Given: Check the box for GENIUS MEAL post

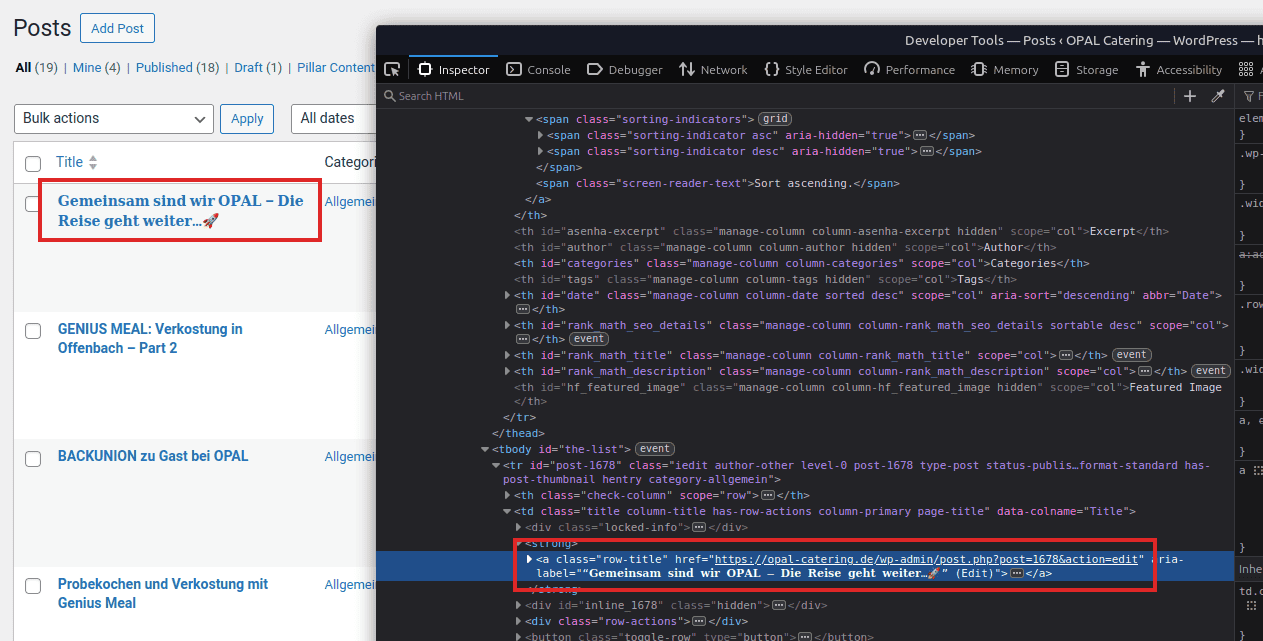Looking at the screenshot, I should point(33,331).
